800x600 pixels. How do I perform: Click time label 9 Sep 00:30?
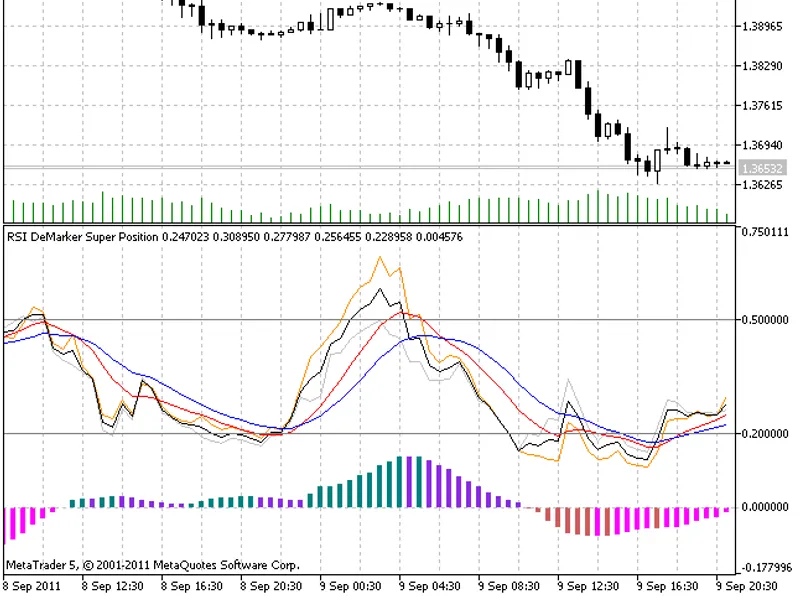351,586
